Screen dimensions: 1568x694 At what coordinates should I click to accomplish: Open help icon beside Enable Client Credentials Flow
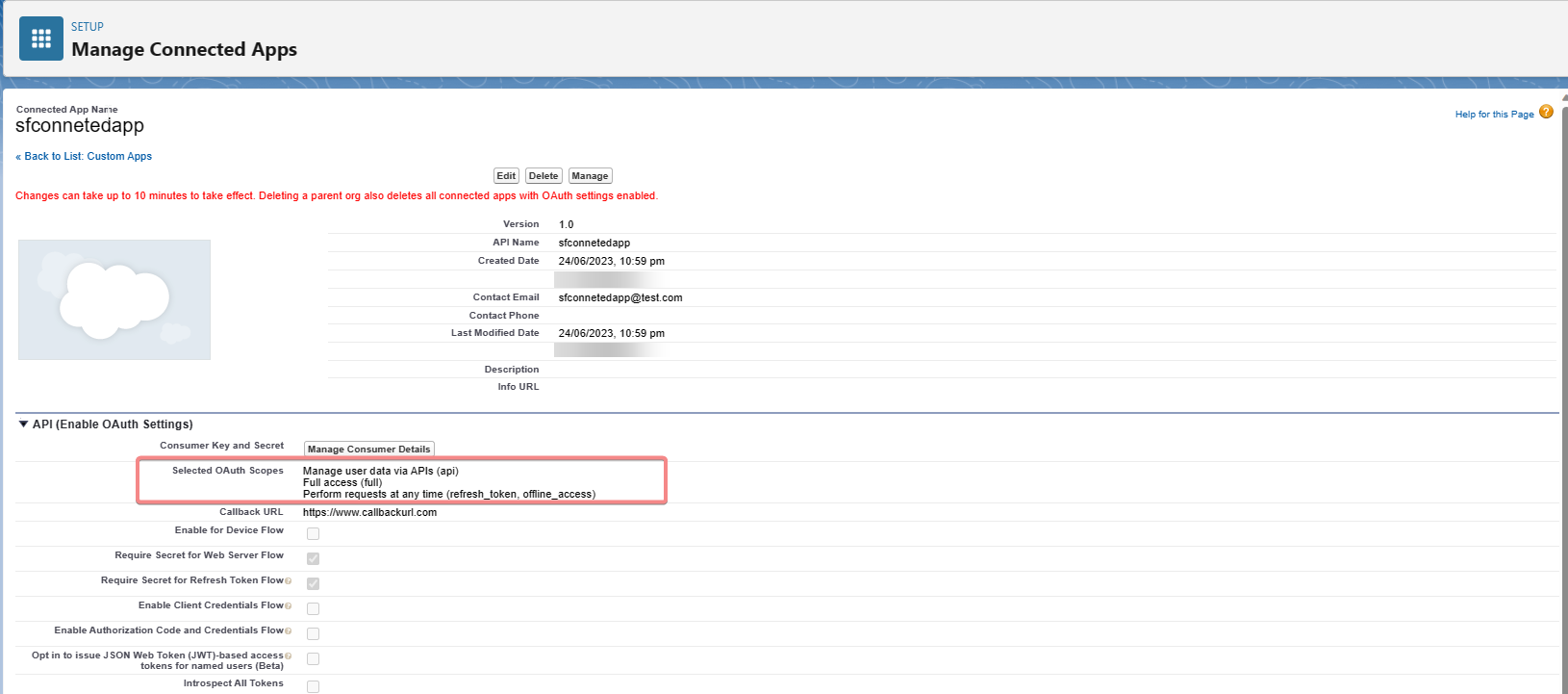289,606
